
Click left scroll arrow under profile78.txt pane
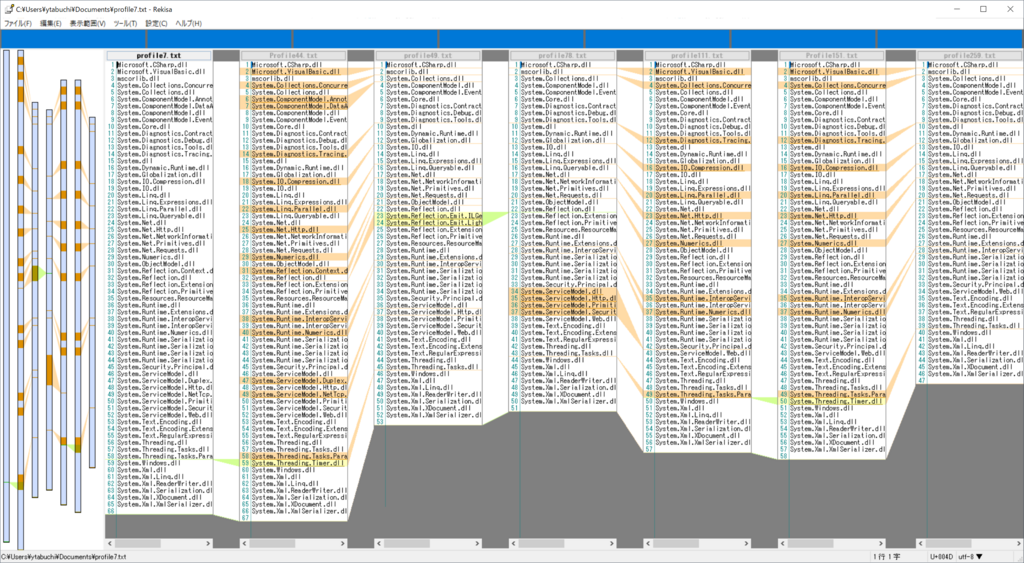pos(514,543)
